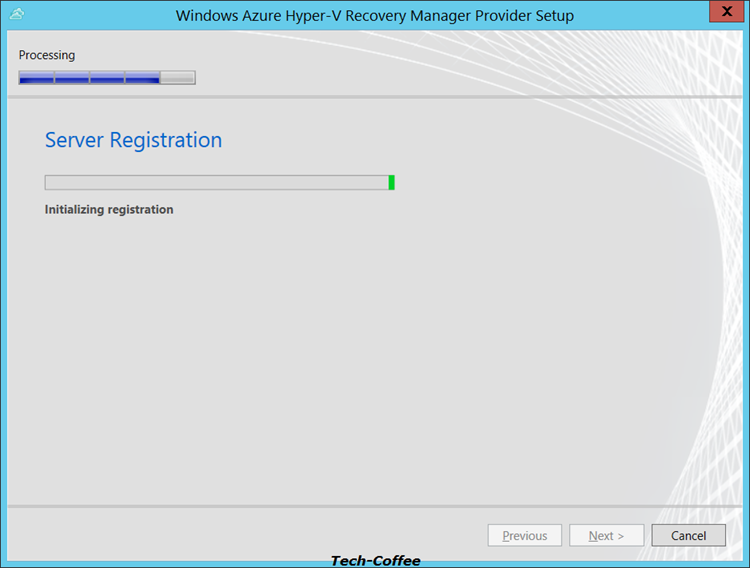
Task: Click the Processing step progress bar
Action: click(x=107, y=78)
